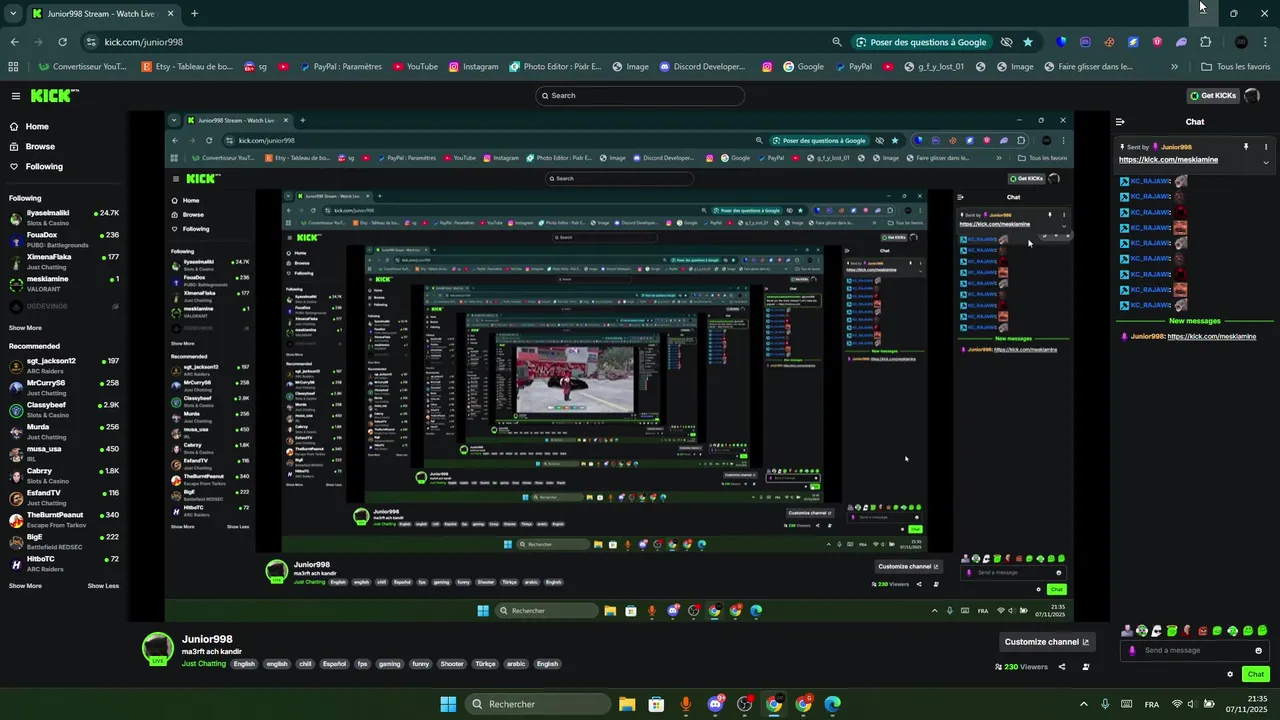This screenshot has height=720, width=1280.
Task: Open HitboTC recommended channel
Action: pos(64,563)
